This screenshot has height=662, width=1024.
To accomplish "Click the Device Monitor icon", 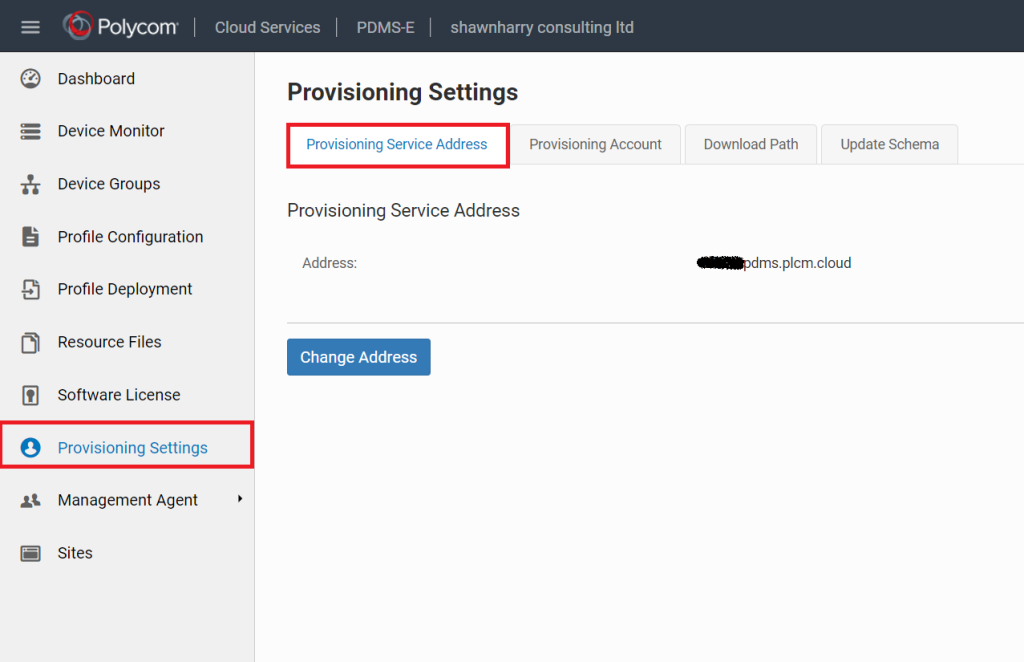I will (x=30, y=131).
